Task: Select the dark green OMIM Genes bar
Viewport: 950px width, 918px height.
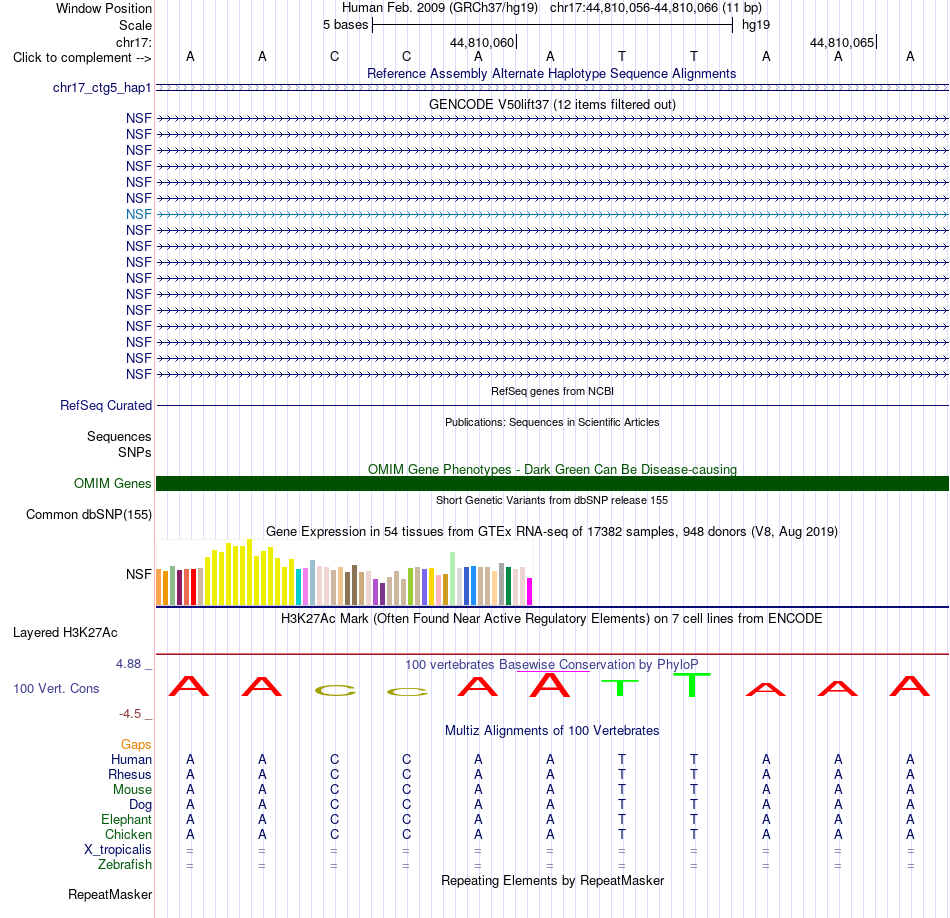Action: [552, 484]
